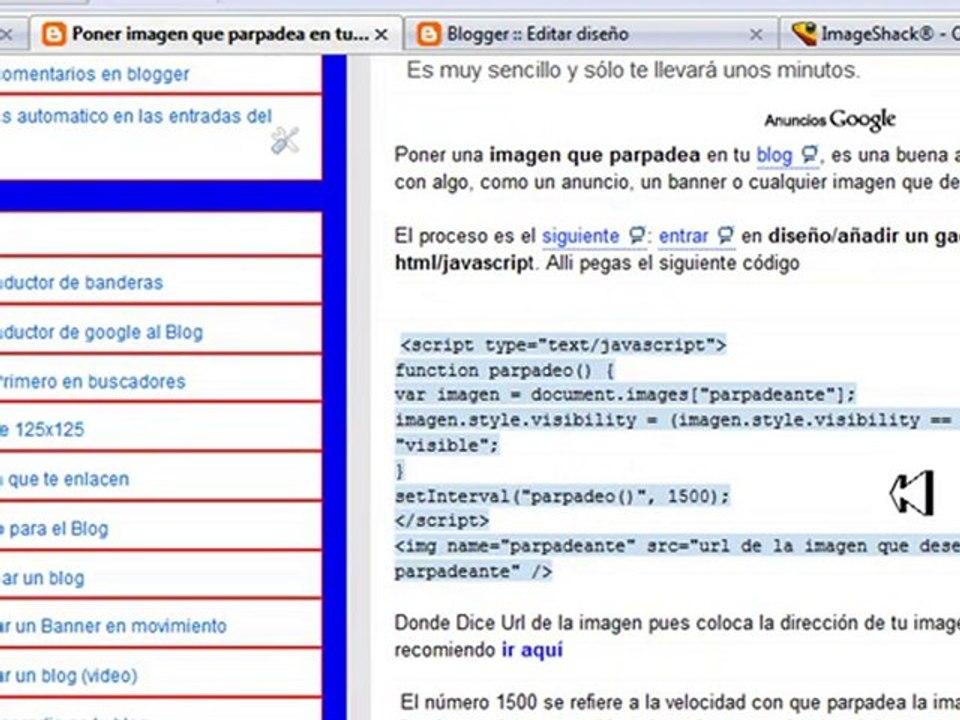Follow the 'entrar' link
The width and height of the screenshot is (960, 720).
[683, 236]
